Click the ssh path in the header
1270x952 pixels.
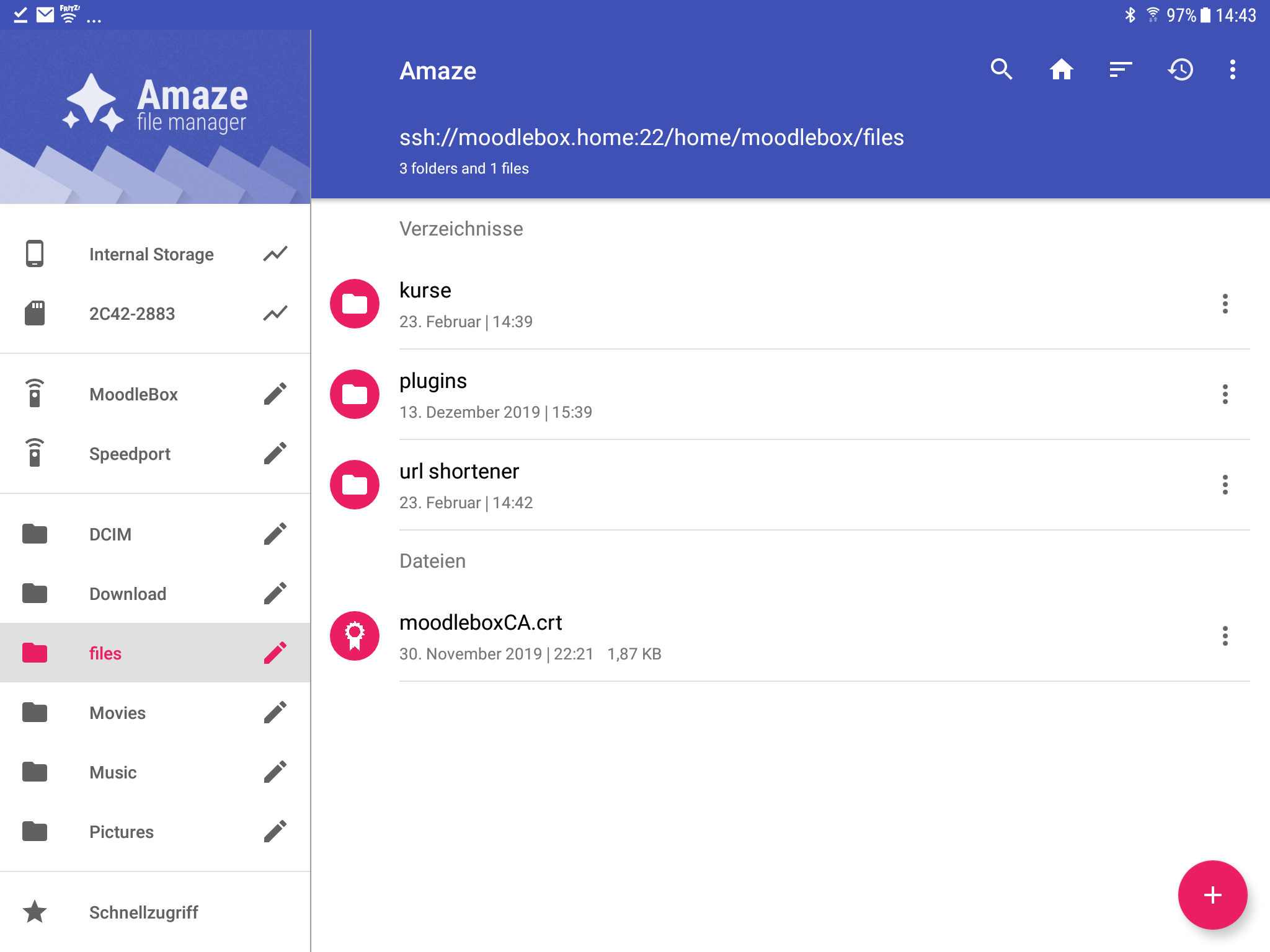pyautogui.click(x=651, y=137)
